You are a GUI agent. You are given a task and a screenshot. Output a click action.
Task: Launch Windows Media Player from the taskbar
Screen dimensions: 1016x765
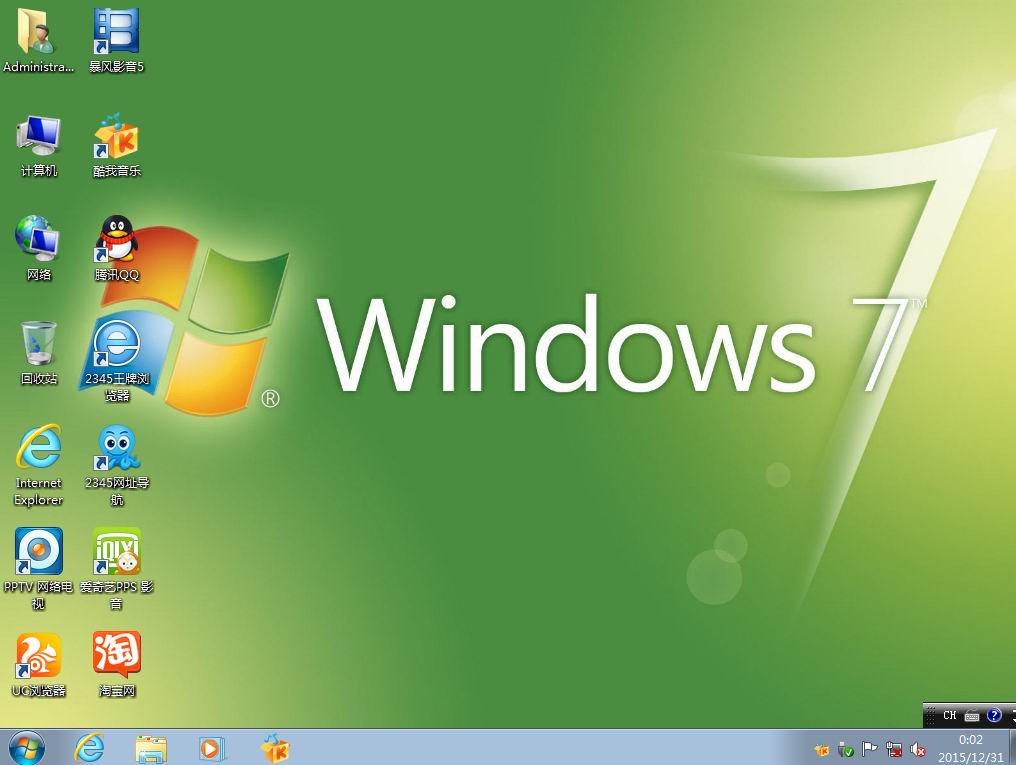(x=212, y=749)
